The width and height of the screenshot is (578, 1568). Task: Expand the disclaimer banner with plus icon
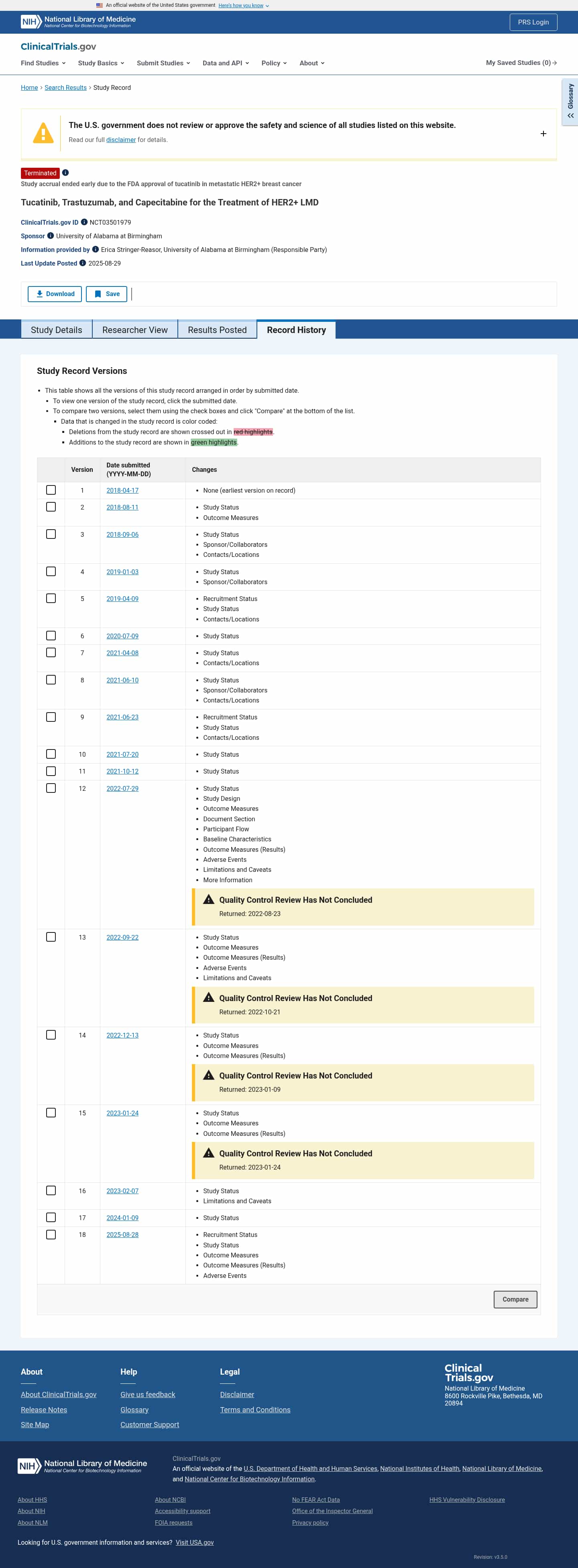(543, 134)
